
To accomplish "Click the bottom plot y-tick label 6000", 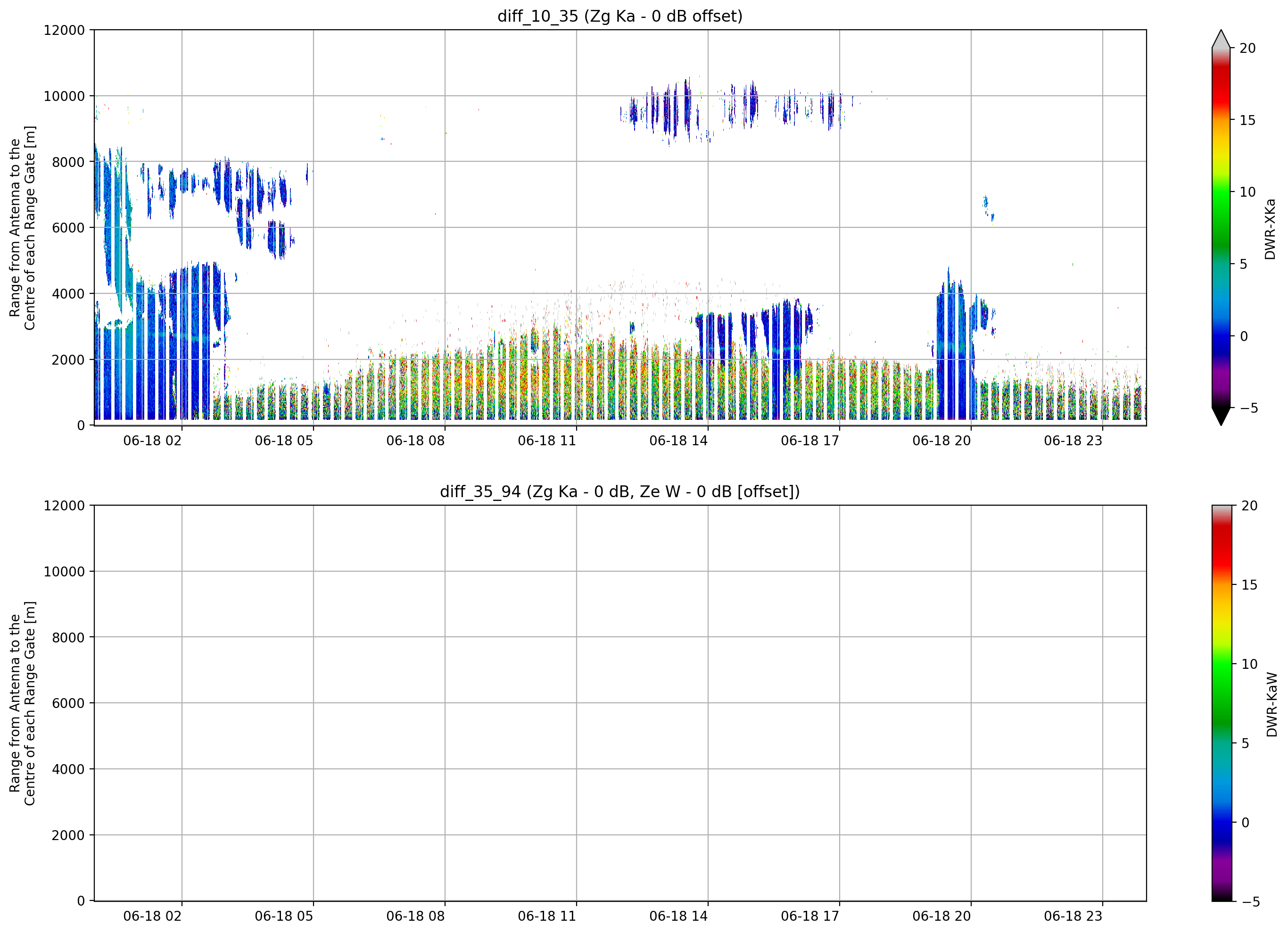I will pyautogui.click(x=68, y=703).
